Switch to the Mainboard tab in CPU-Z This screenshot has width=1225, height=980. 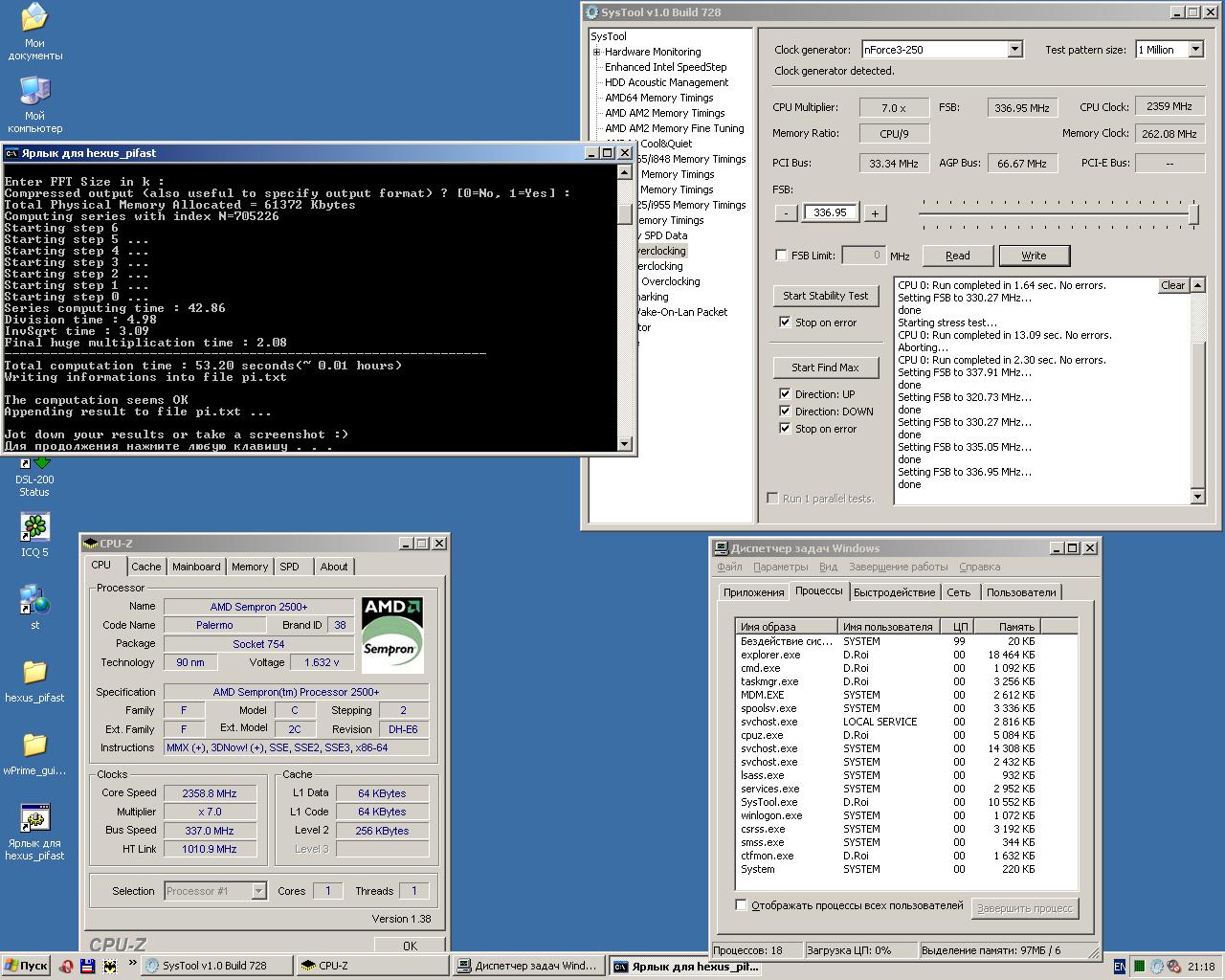point(196,567)
